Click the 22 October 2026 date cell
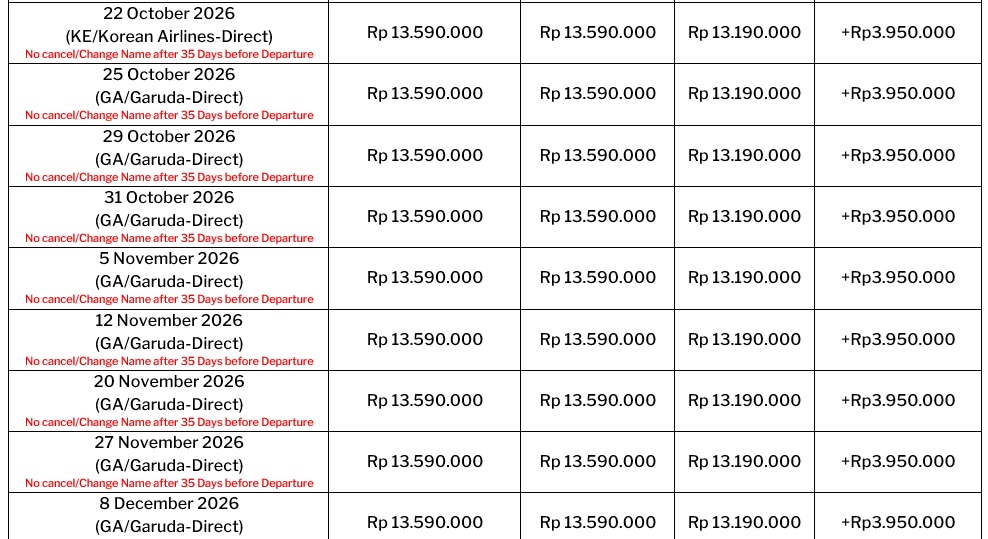The image size is (988, 539). [x=169, y=13]
